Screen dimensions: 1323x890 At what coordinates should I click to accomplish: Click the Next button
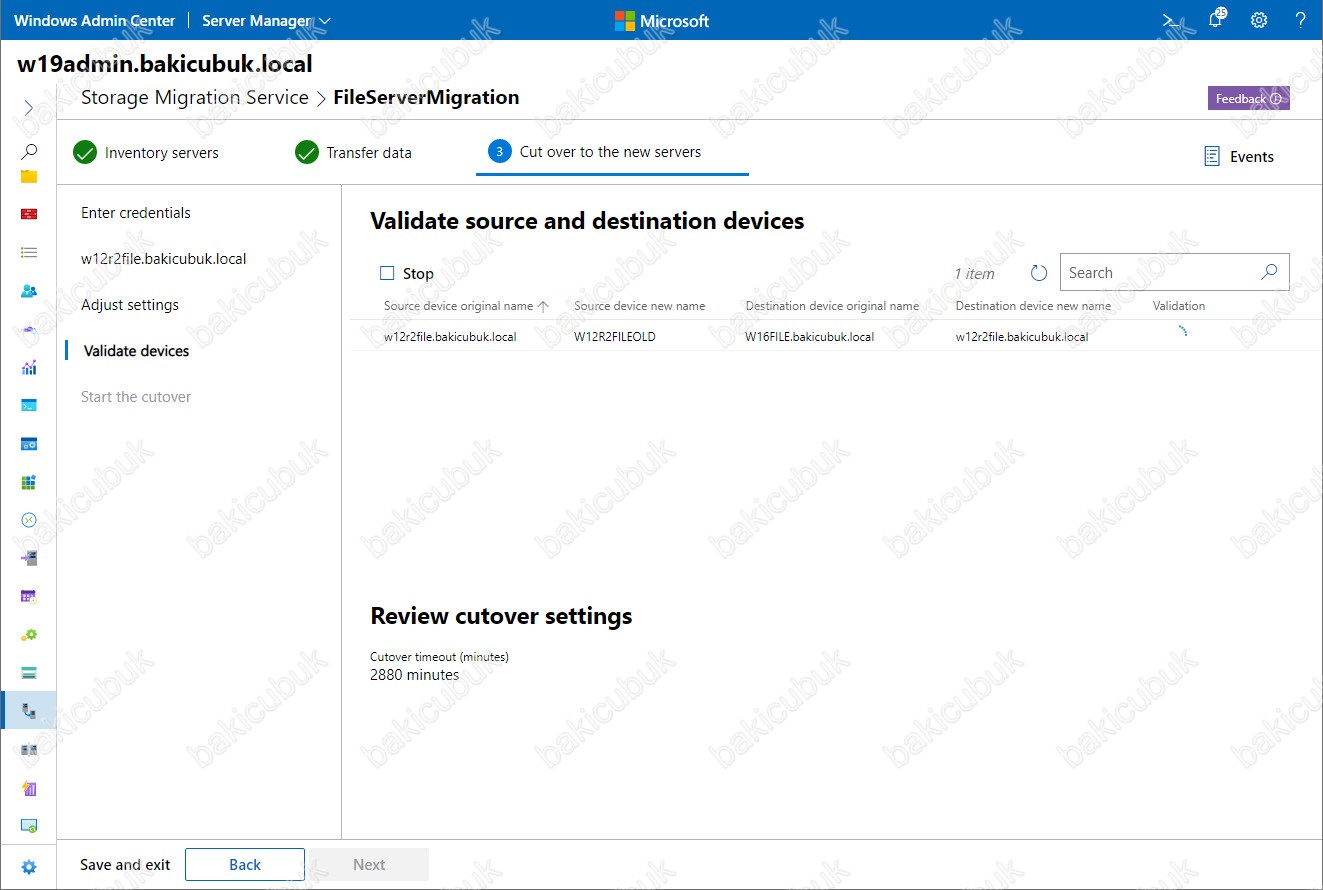pos(369,865)
